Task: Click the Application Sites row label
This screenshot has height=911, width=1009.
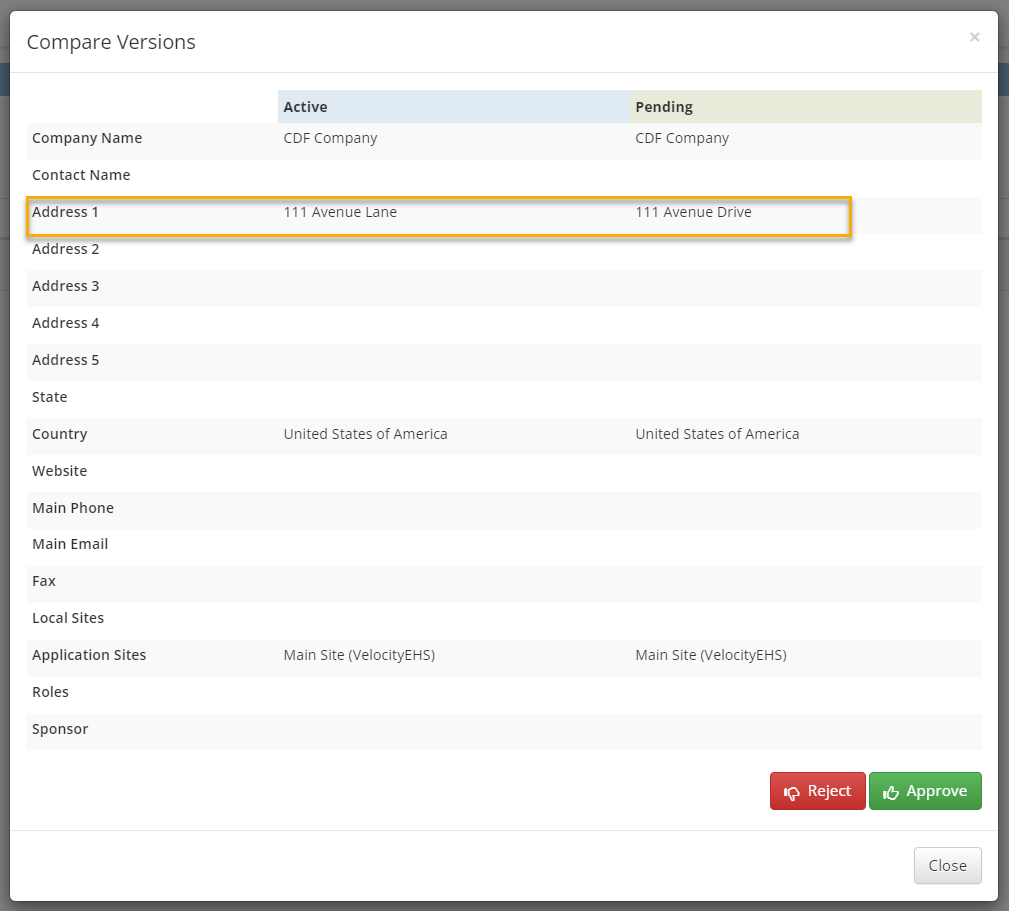Action: [89, 655]
